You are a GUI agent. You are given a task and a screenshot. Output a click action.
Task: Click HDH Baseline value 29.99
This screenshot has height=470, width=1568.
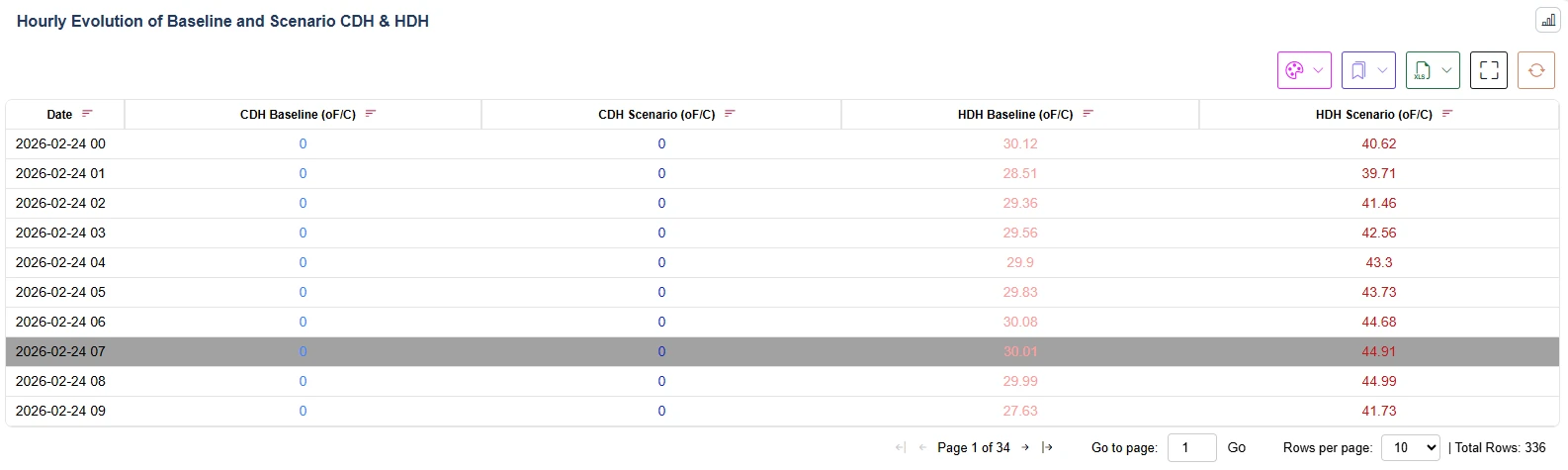1020,381
